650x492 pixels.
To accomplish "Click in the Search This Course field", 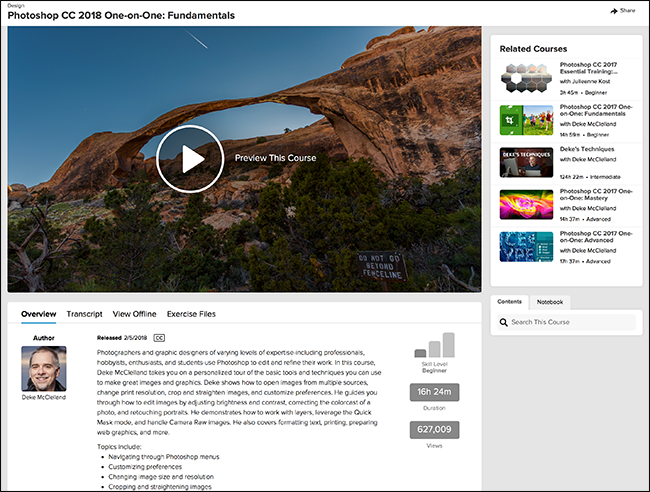I will click(x=567, y=322).
